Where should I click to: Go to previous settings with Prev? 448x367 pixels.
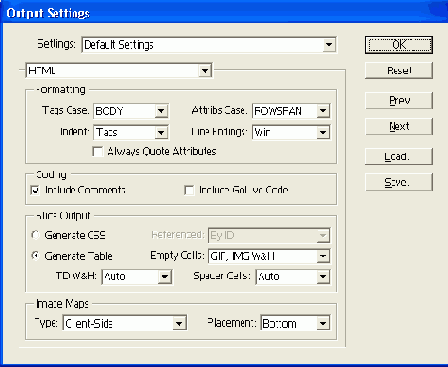399,100
